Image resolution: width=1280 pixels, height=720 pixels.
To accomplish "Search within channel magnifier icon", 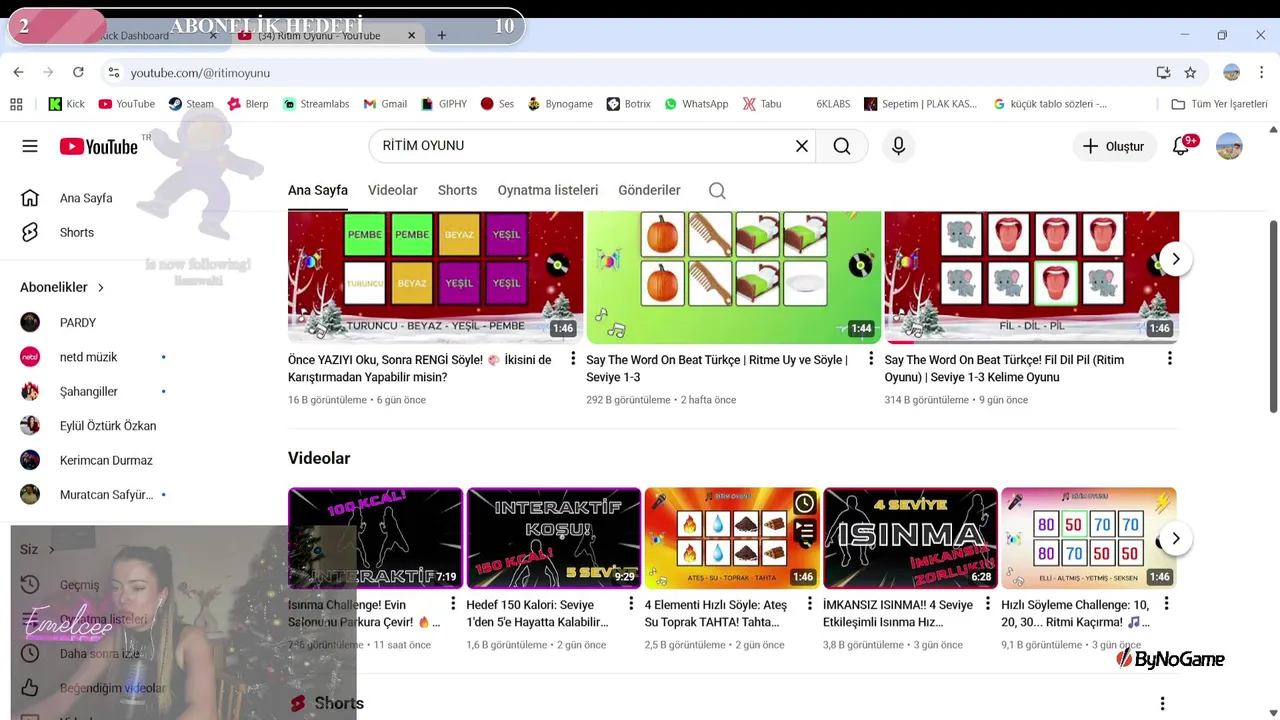I will tap(717, 190).
